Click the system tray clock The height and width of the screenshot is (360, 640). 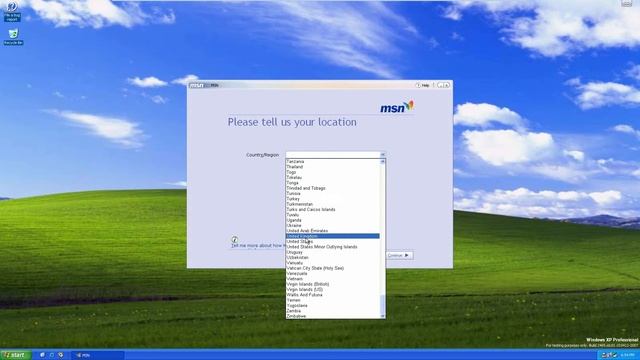tap(629, 356)
